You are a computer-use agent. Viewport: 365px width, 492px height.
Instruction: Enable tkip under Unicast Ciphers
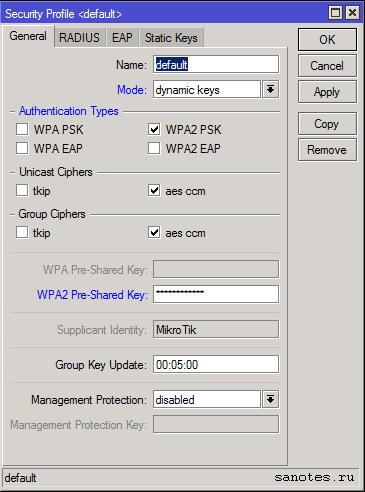[22, 191]
